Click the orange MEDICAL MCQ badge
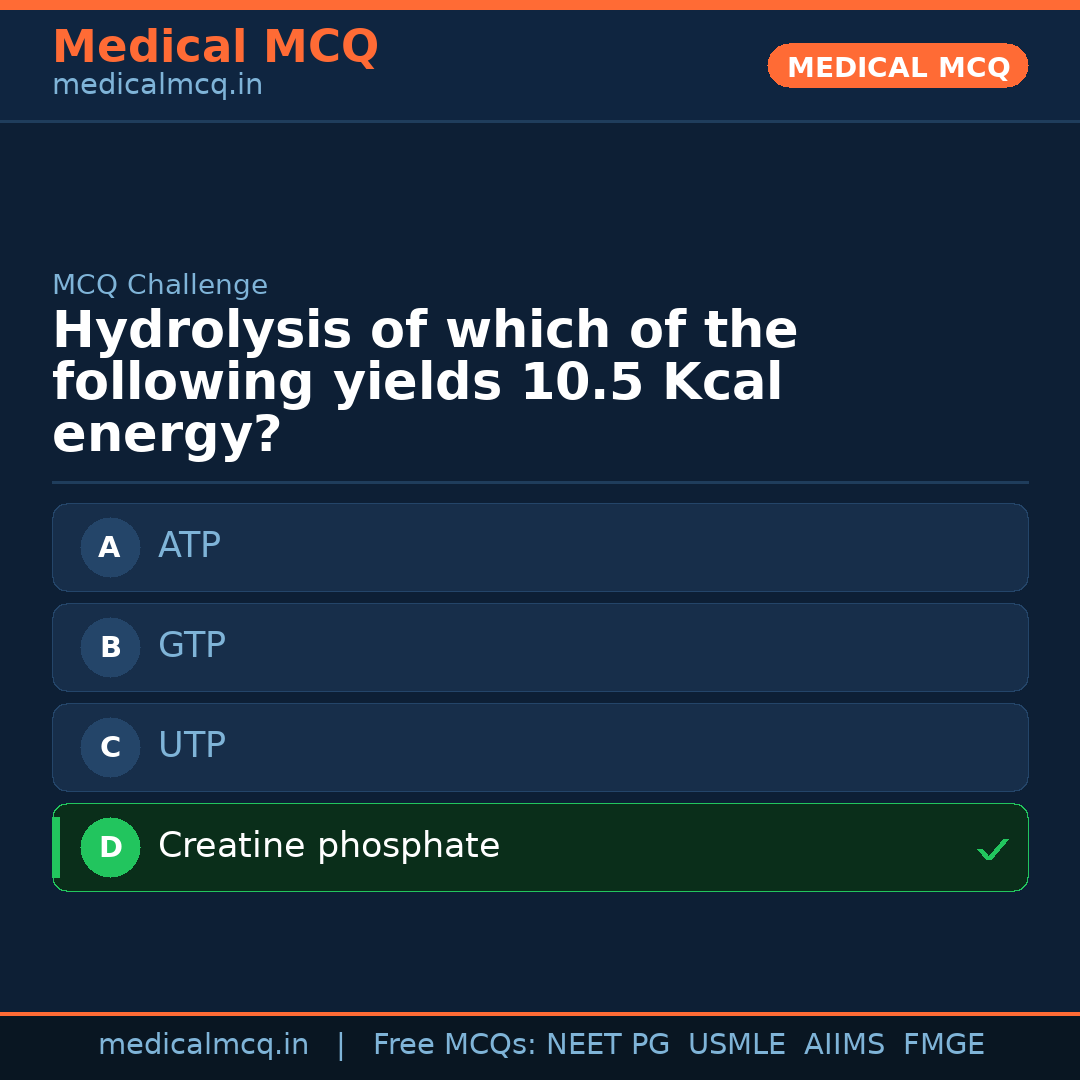1080x1080 pixels. tap(897, 65)
